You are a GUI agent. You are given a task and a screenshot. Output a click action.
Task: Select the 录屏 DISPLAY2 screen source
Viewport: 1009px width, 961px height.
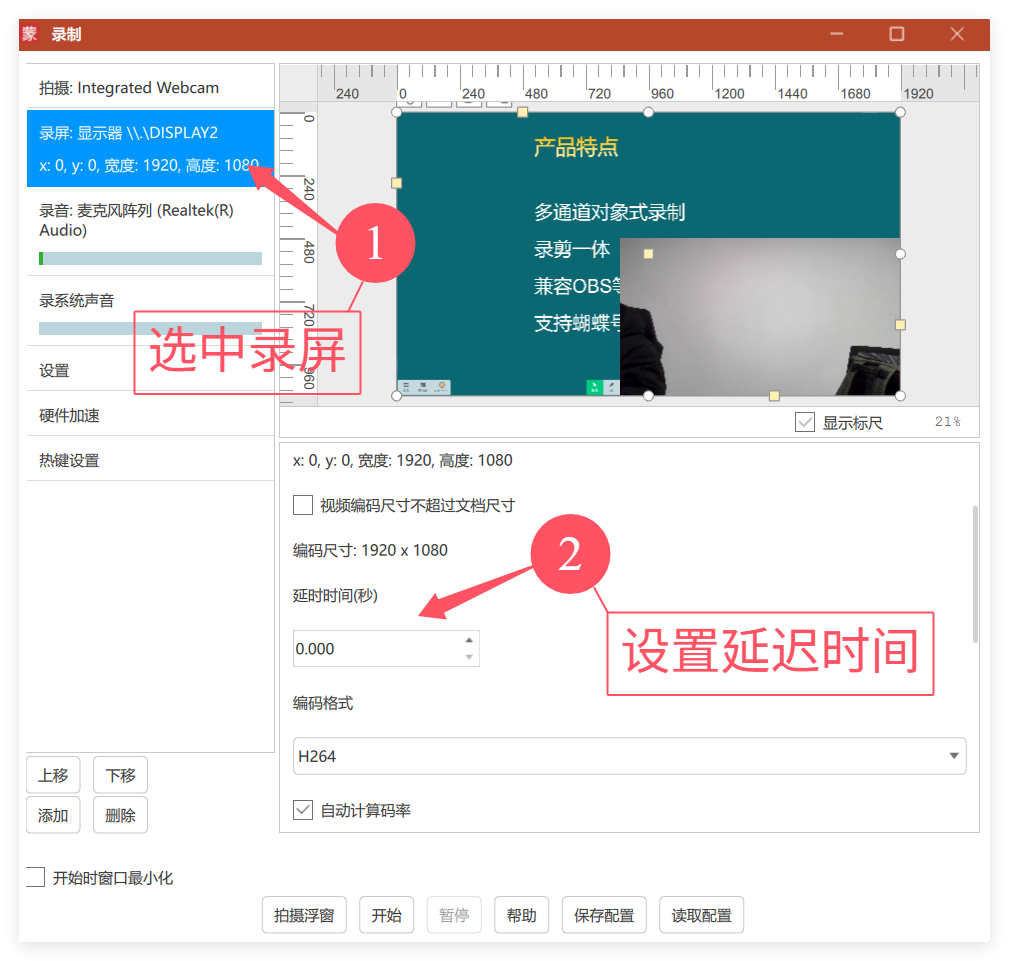tap(150, 149)
